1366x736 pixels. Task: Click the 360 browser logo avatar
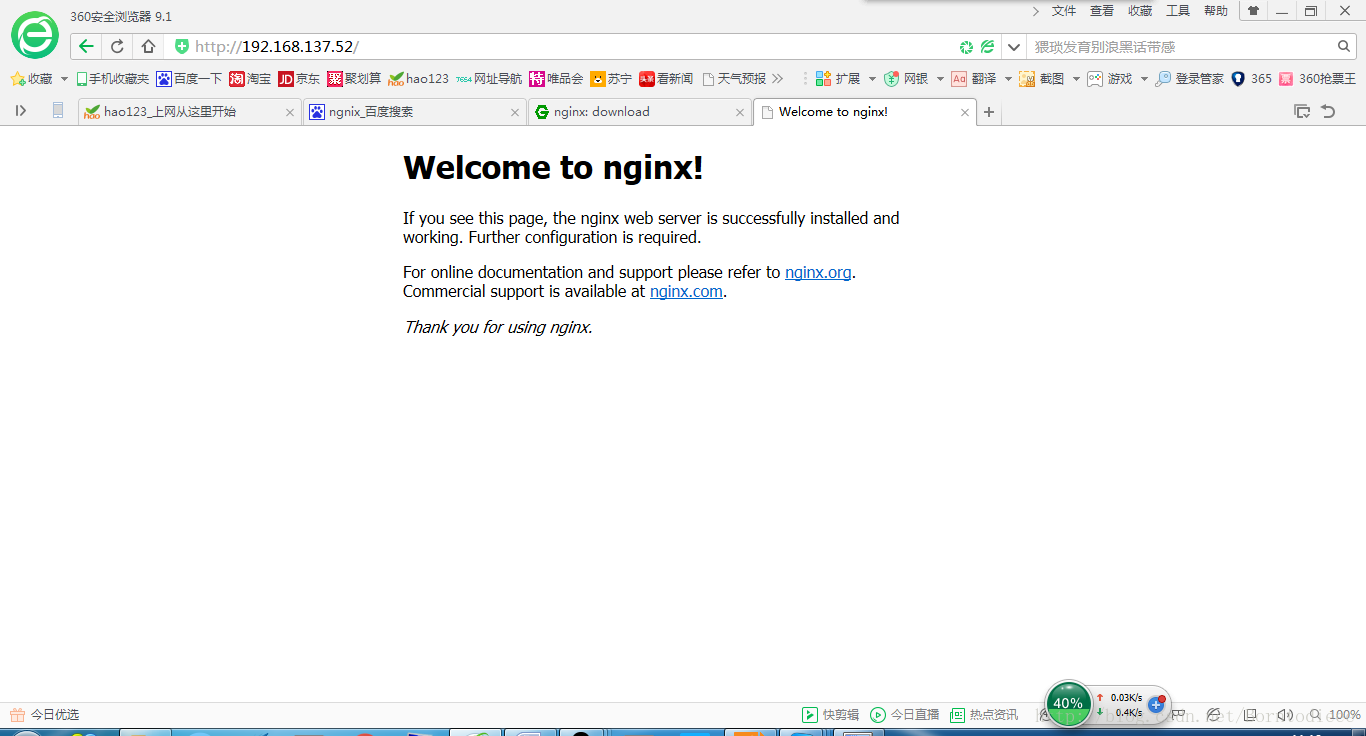pyautogui.click(x=35, y=35)
